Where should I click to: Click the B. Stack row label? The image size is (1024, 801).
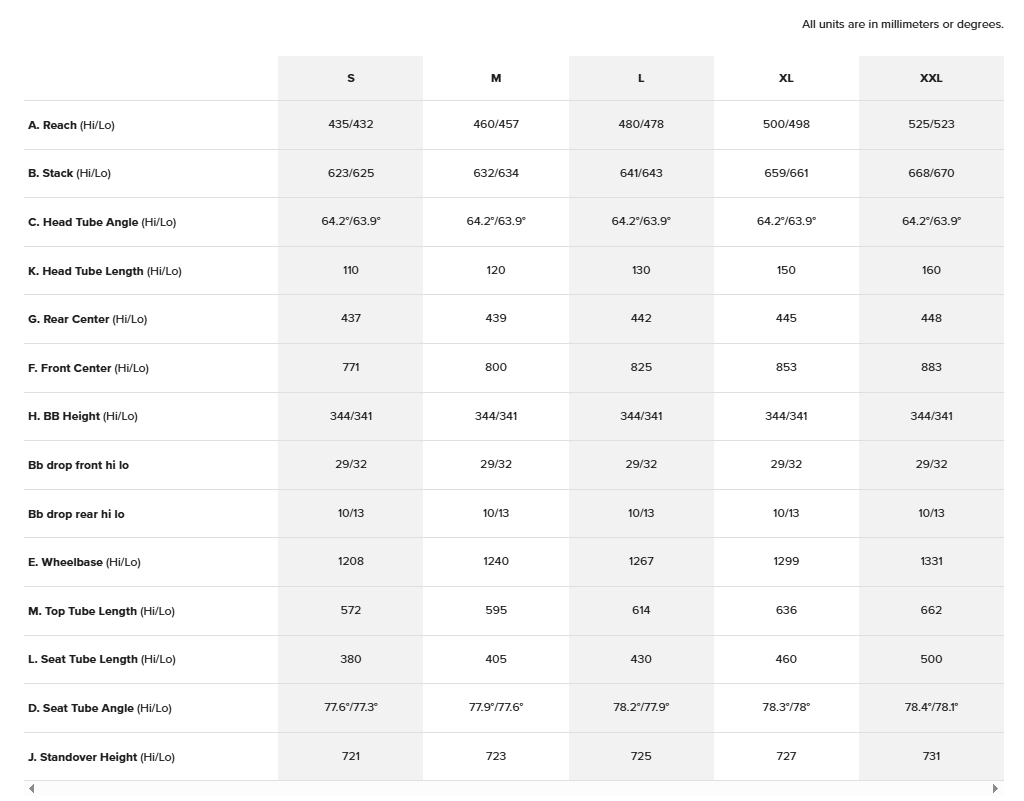pyautogui.click(x=69, y=174)
